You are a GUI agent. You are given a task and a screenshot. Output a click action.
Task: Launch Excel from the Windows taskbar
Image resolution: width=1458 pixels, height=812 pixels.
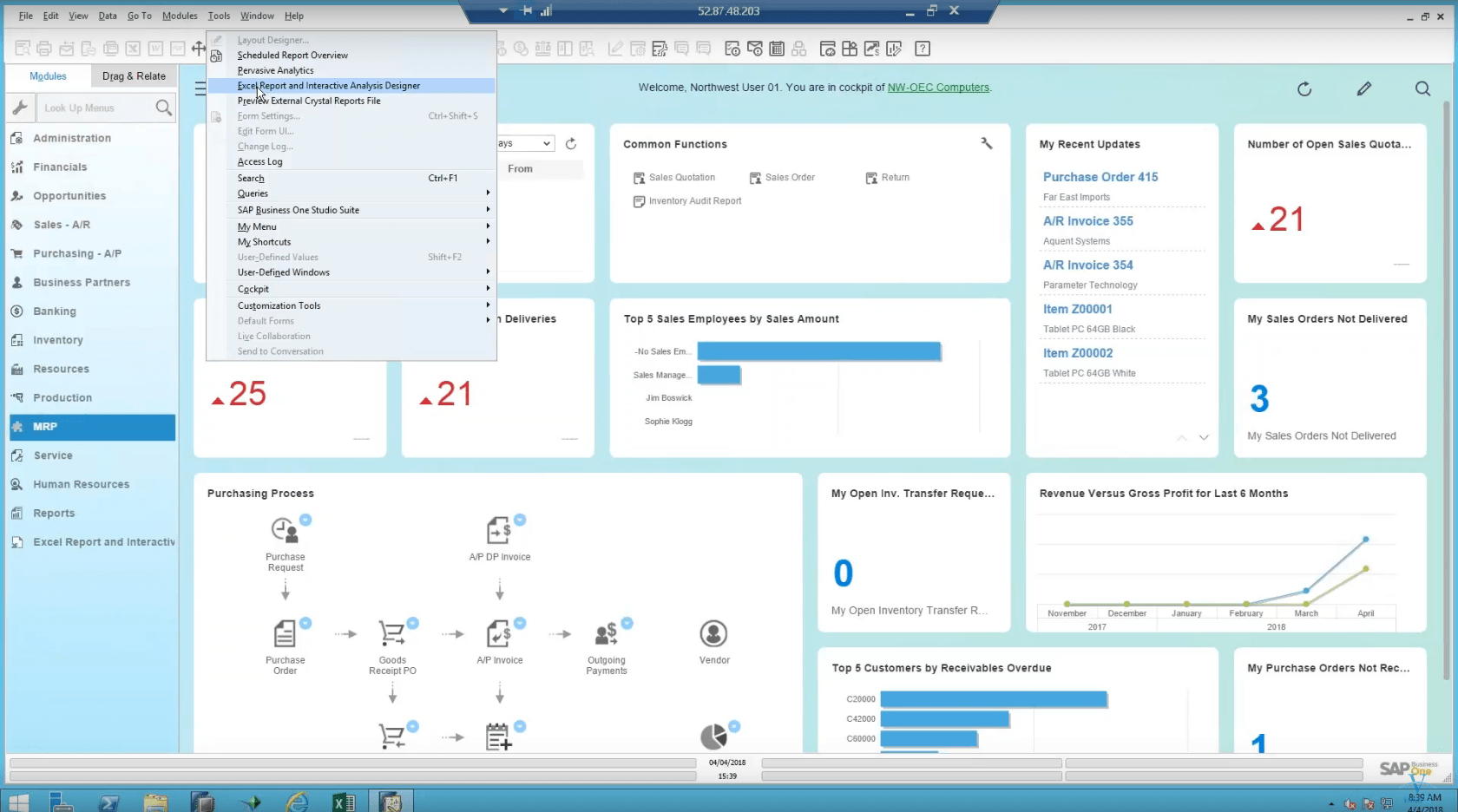343,800
